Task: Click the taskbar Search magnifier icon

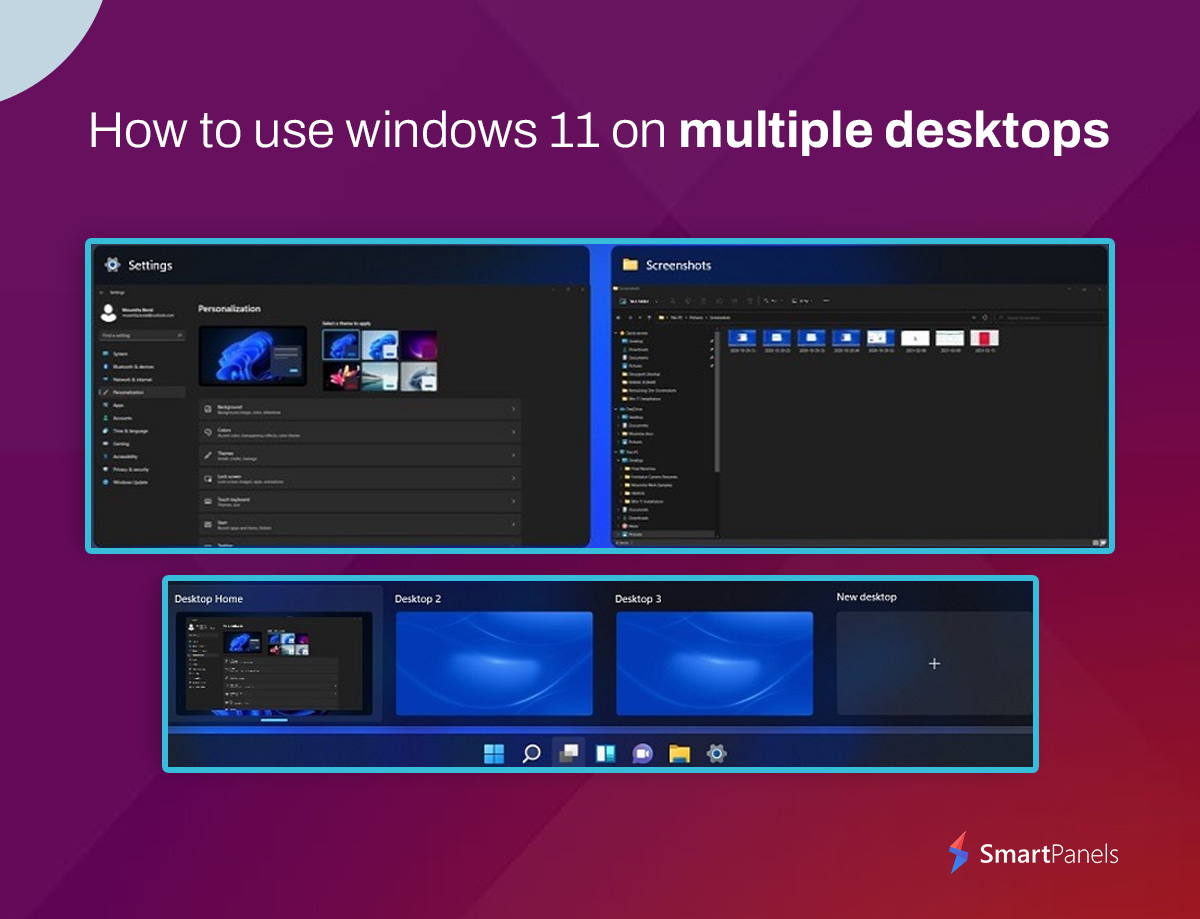Action: click(532, 753)
